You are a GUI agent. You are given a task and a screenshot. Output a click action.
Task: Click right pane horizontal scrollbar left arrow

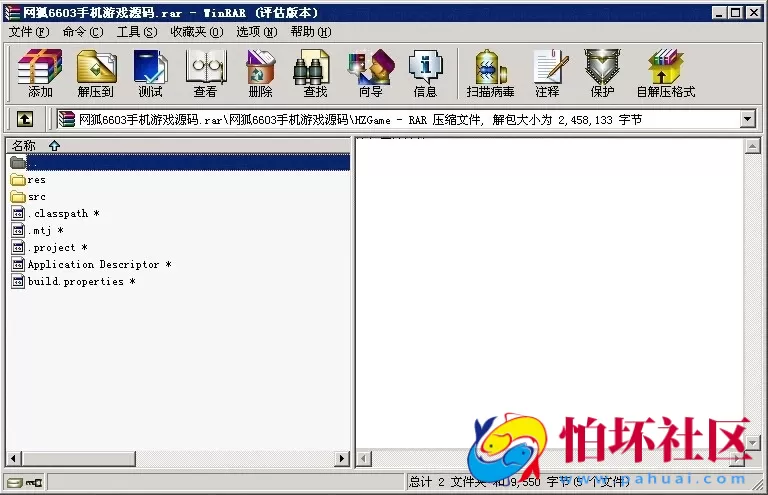tap(363, 459)
